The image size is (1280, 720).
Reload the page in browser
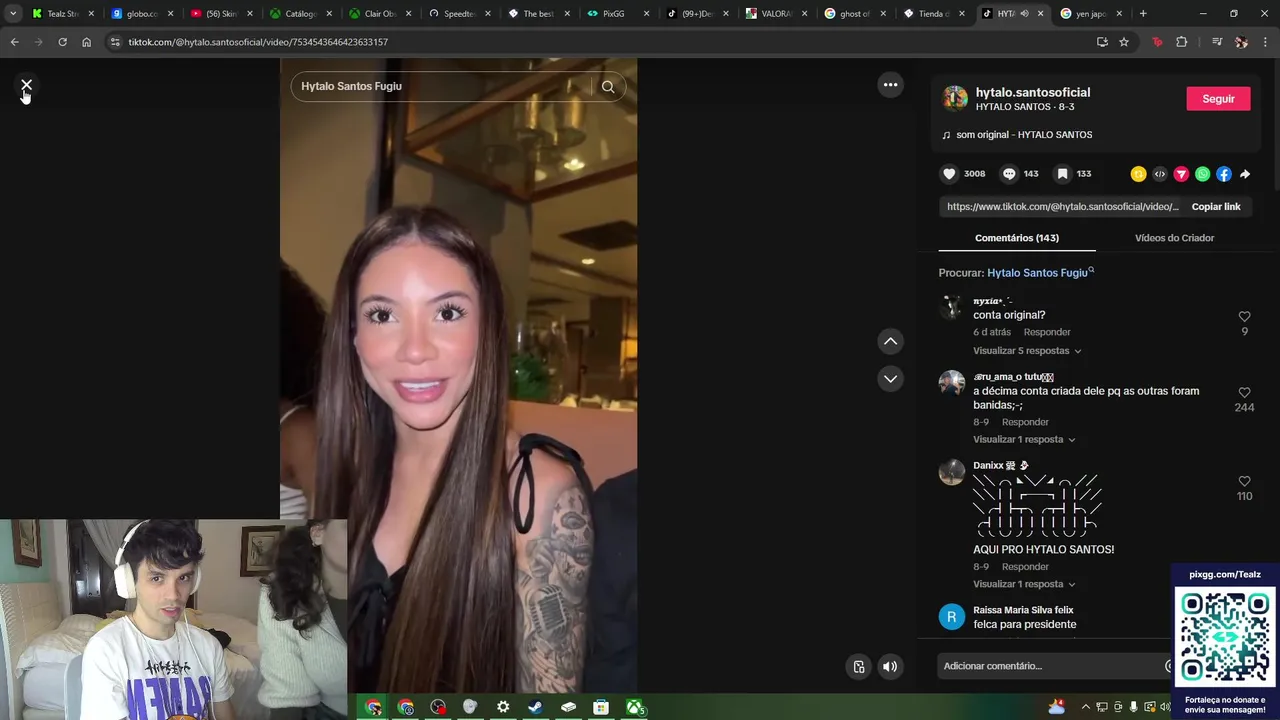62,42
